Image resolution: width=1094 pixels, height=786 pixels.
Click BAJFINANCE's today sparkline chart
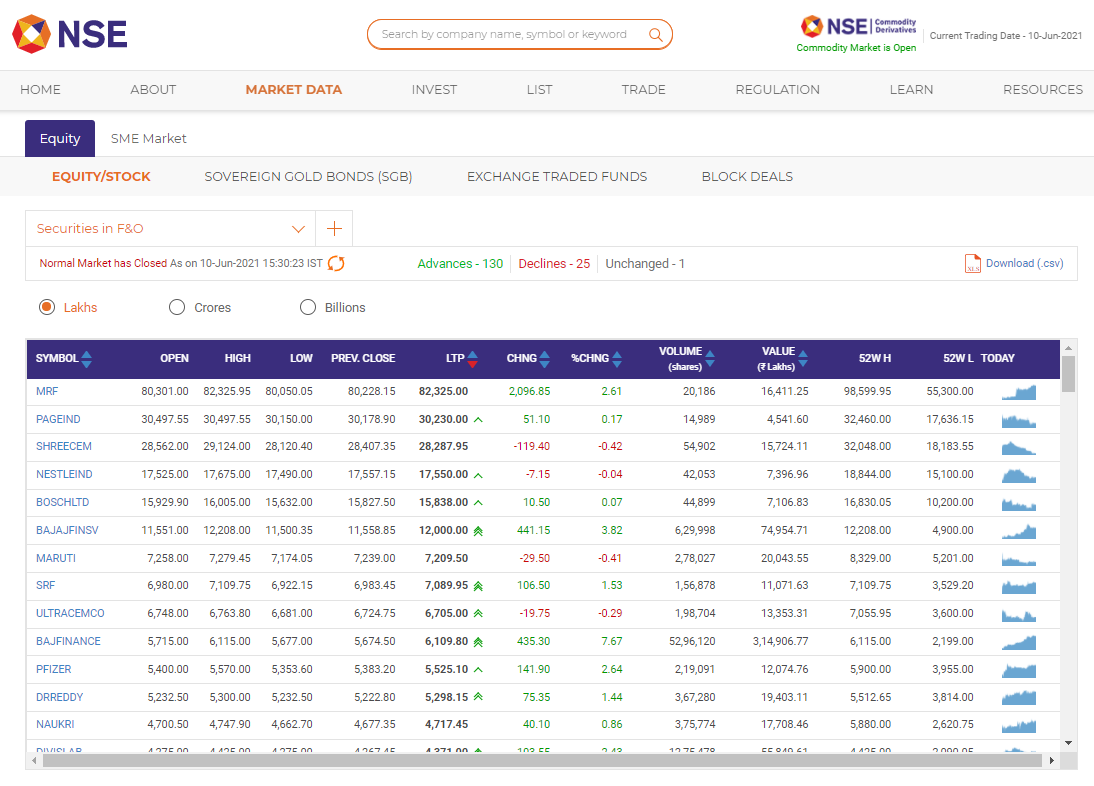tap(1018, 642)
